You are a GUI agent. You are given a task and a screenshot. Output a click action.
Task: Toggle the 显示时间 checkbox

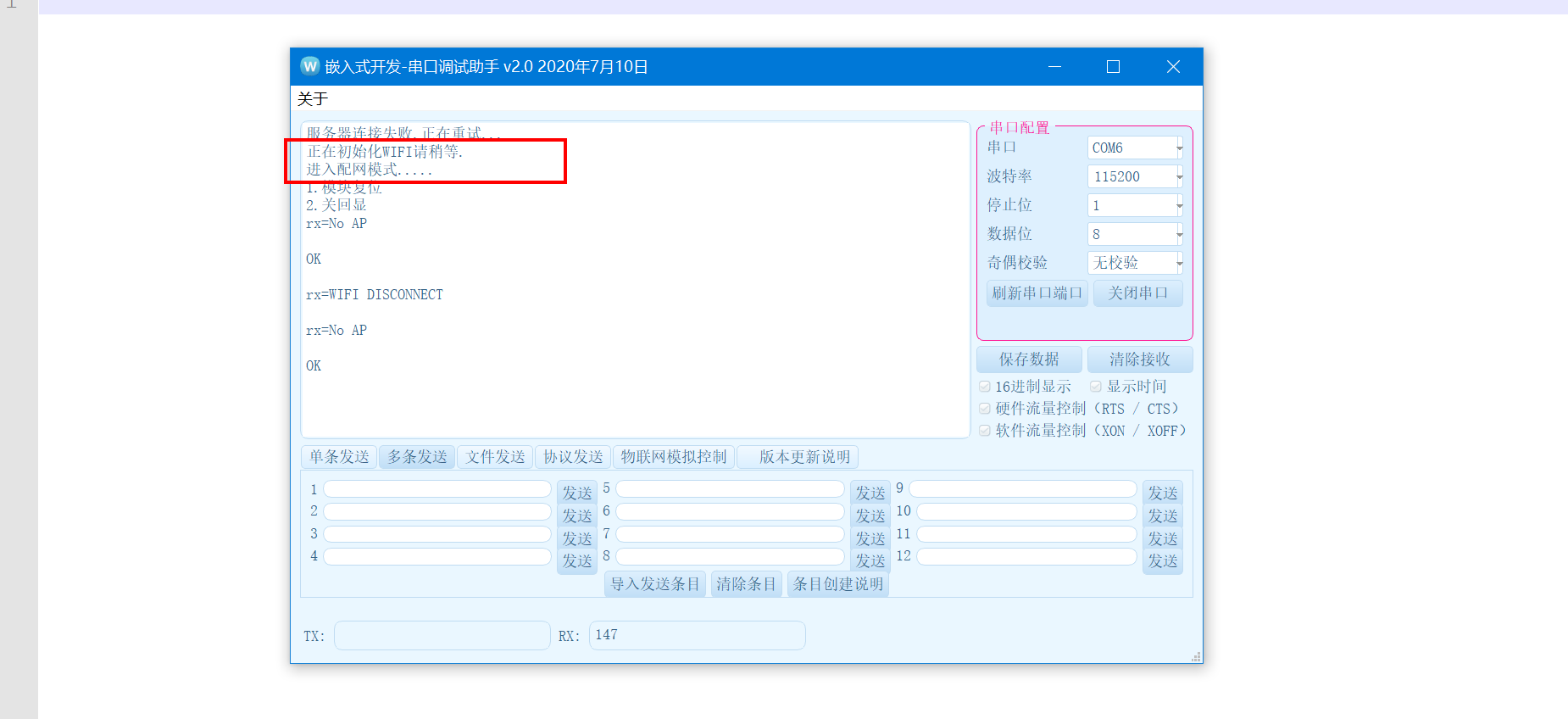(1096, 387)
